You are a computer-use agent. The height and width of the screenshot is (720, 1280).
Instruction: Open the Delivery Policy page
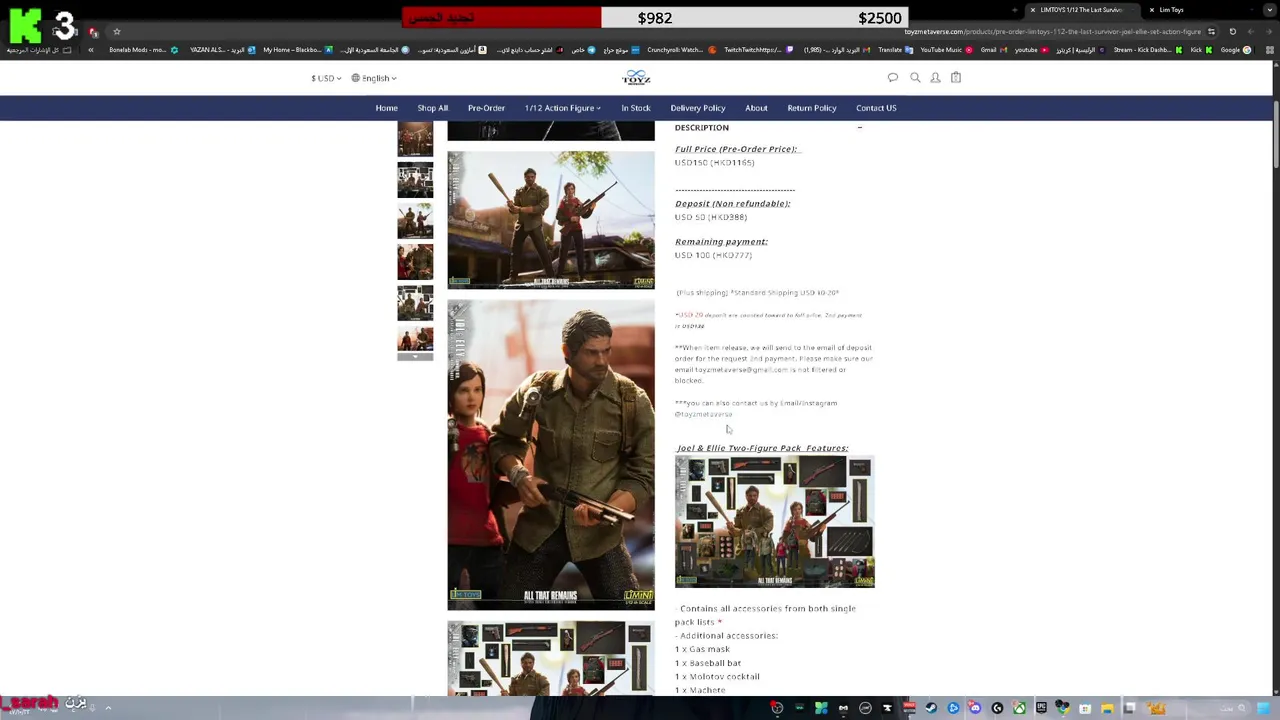click(698, 108)
